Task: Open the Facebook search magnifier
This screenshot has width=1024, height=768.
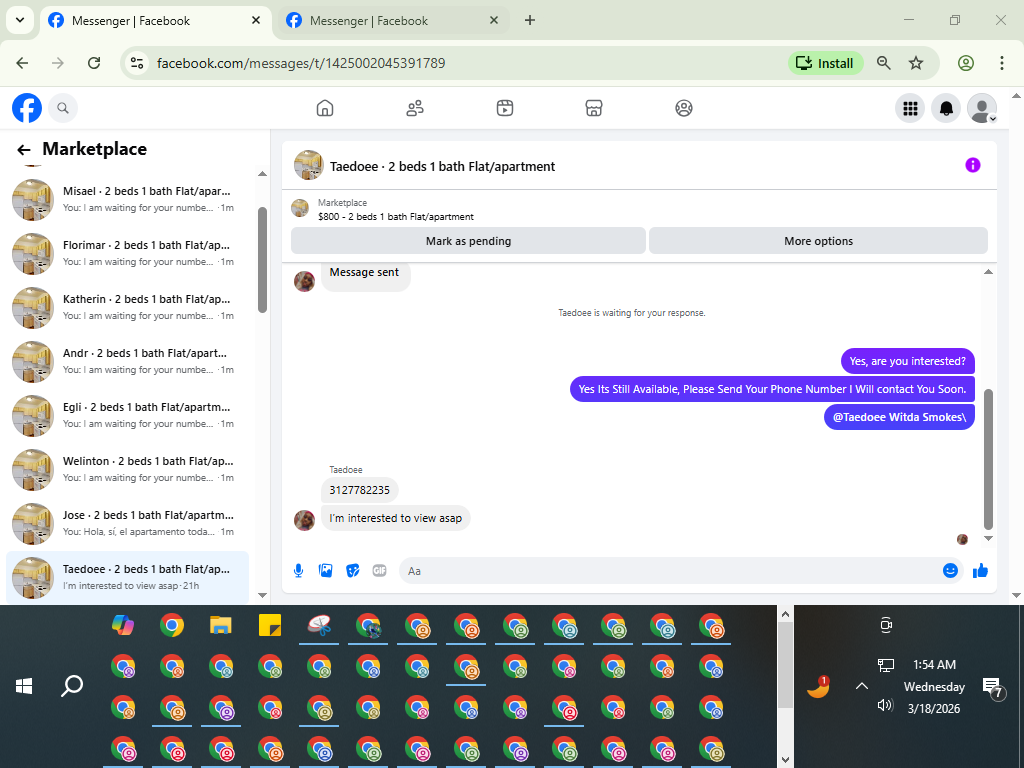Action: tap(63, 108)
